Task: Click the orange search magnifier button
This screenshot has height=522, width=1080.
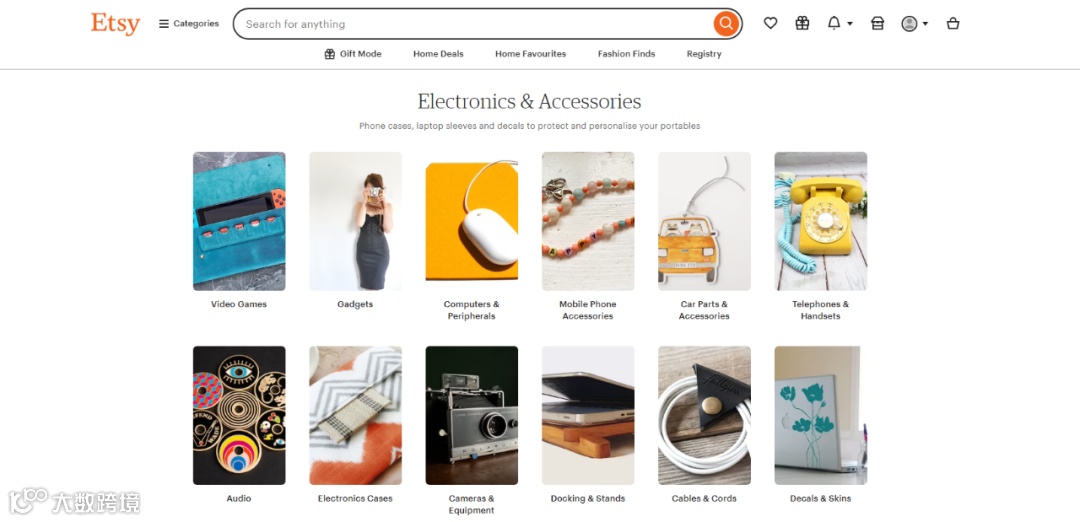Action: [725, 24]
